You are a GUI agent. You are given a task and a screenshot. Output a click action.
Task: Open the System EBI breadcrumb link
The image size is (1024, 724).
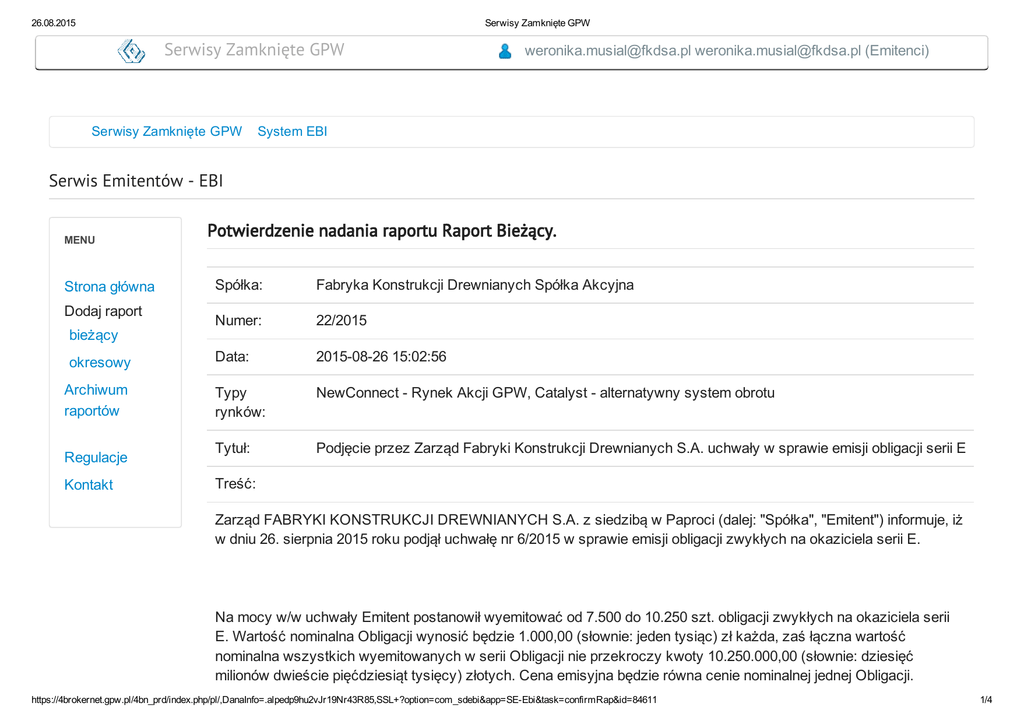click(x=292, y=131)
